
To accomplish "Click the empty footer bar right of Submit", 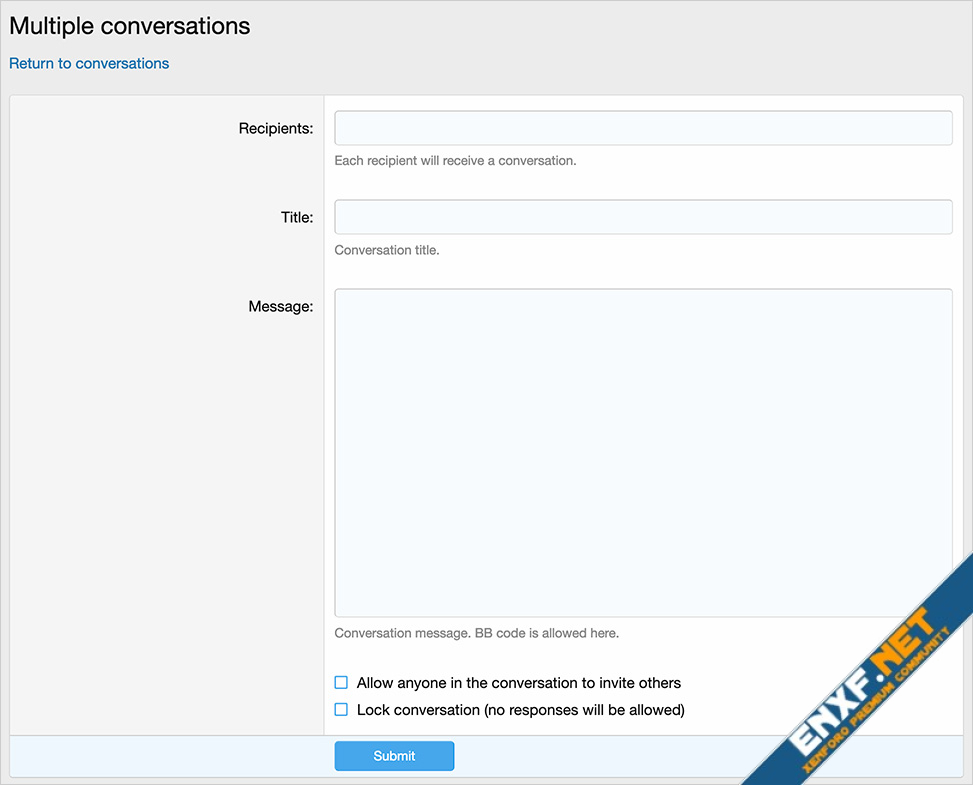I will tap(600, 756).
